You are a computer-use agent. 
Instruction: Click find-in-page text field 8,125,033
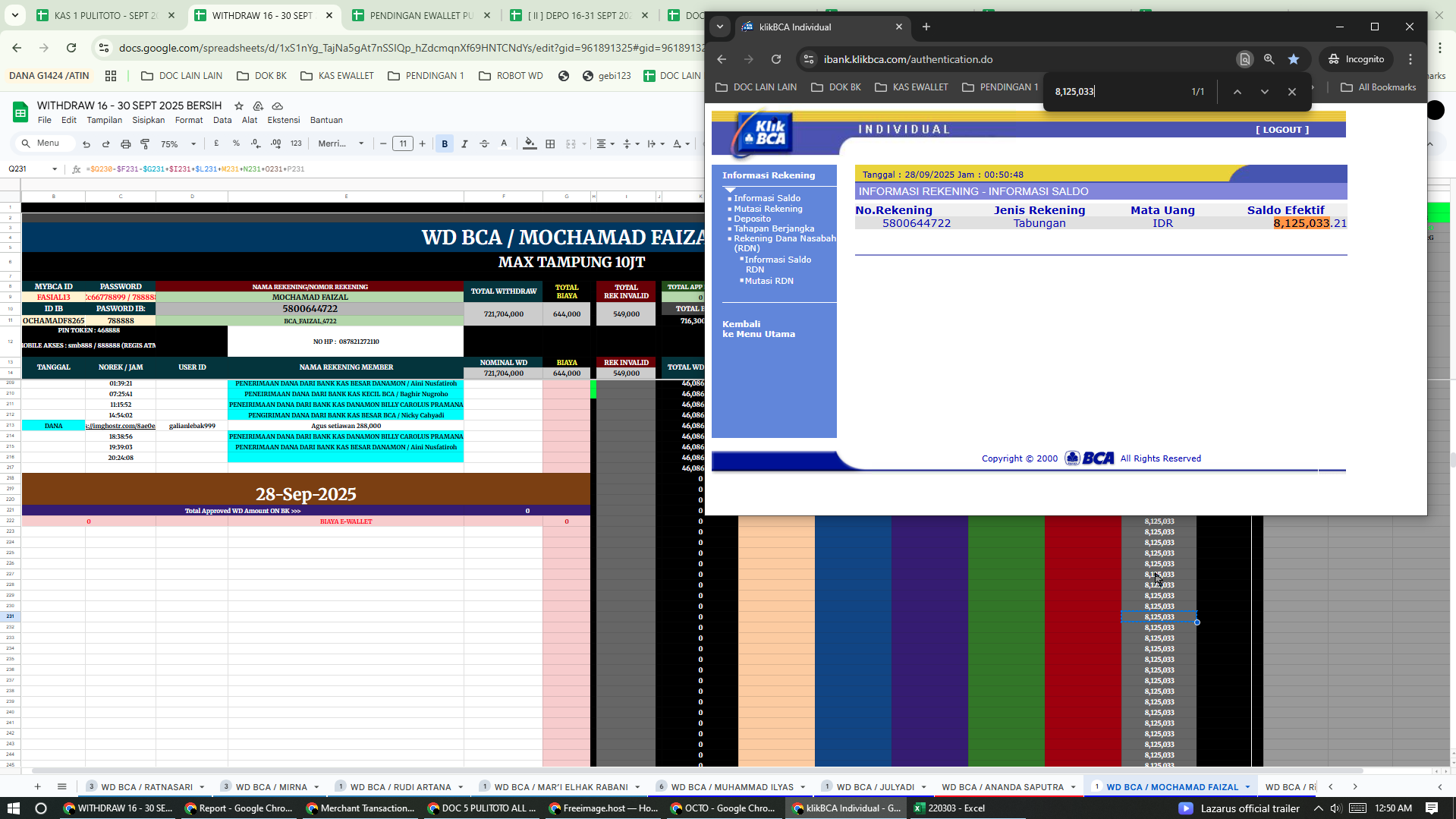[x=1115, y=92]
